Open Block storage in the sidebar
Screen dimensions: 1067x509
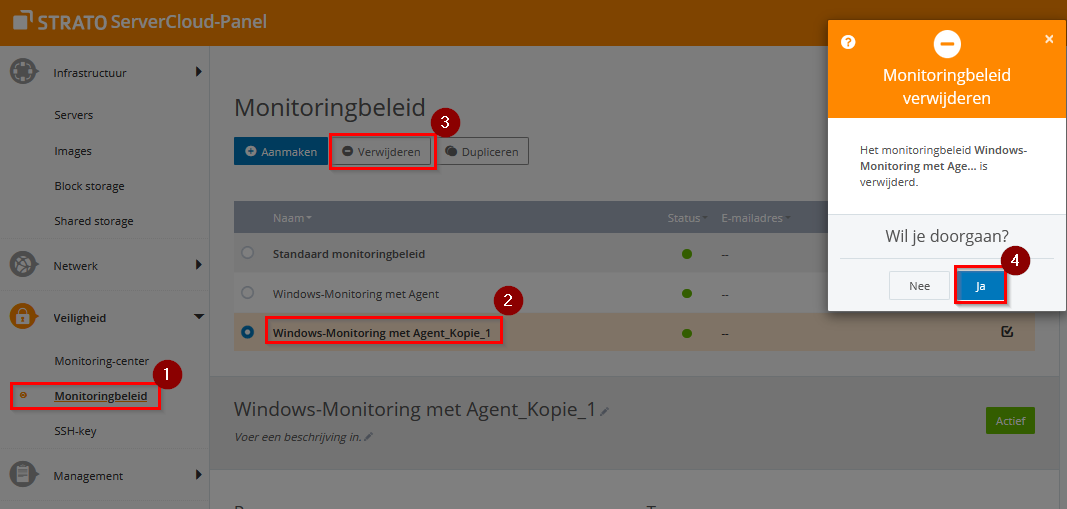pyautogui.click(x=89, y=186)
